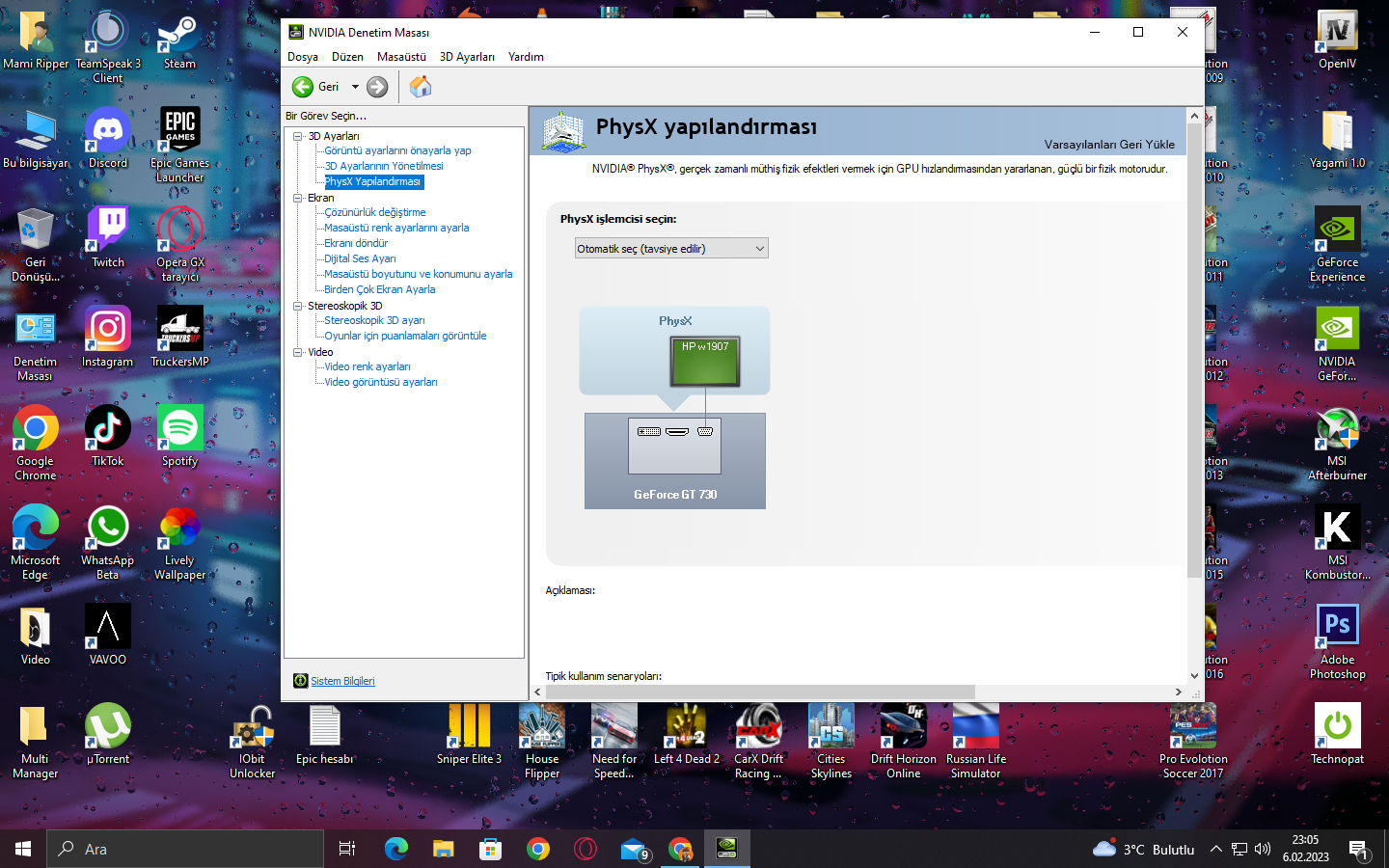
Task: Click the green Geri back arrow
Action: pyautogui.click(x=303, y=87)
